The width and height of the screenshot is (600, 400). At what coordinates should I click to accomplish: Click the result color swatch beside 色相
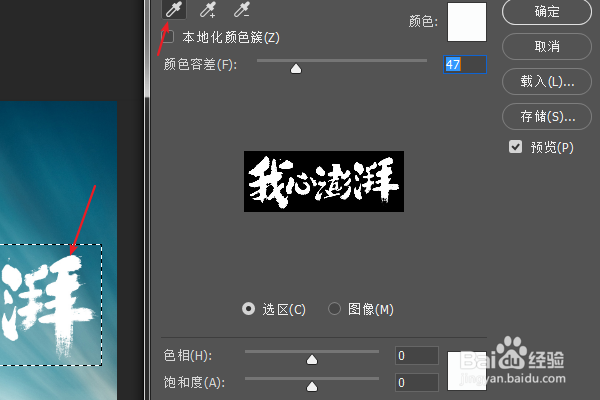pos(467,371)
